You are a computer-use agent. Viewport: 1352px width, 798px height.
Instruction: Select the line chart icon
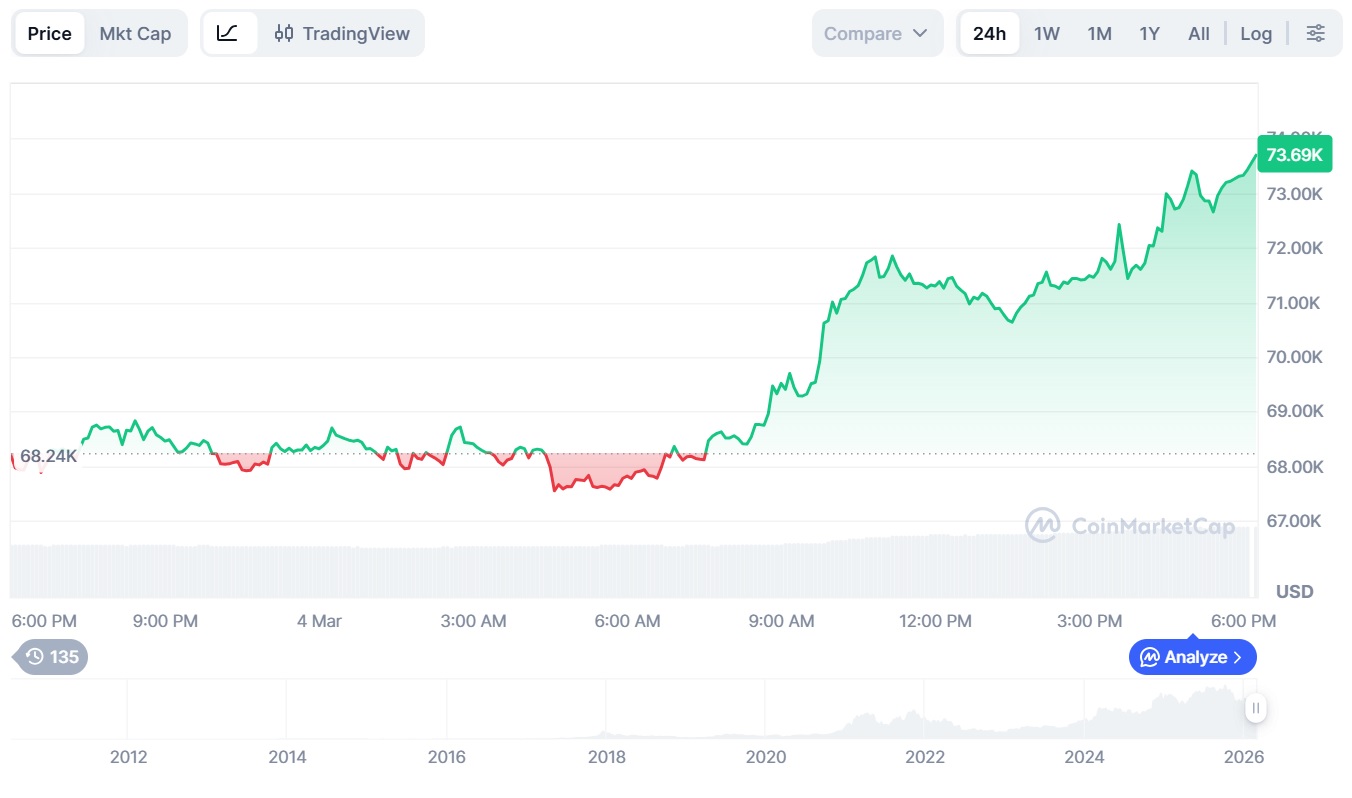(228, 33)
